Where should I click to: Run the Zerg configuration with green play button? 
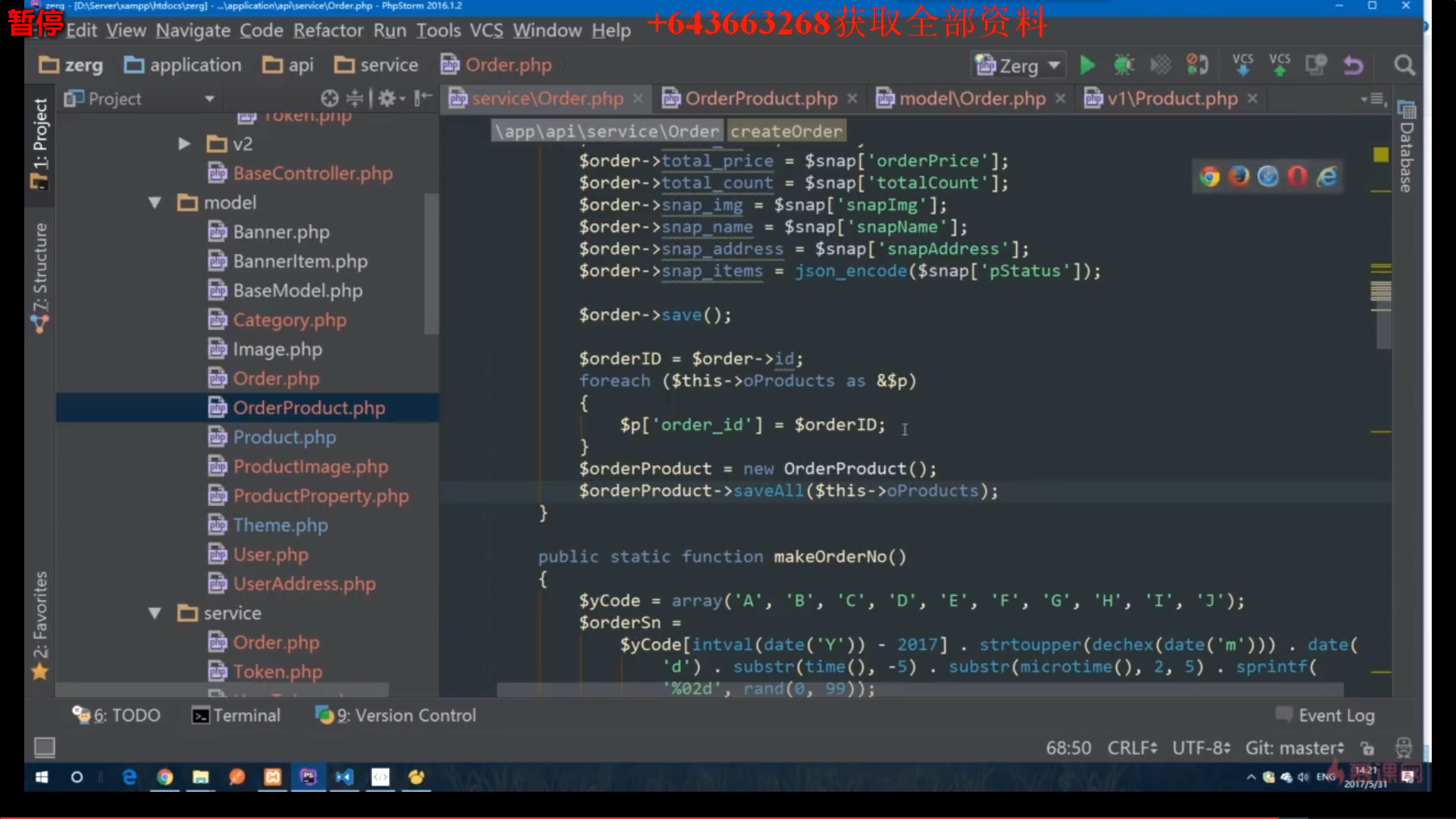[1087, 65]
